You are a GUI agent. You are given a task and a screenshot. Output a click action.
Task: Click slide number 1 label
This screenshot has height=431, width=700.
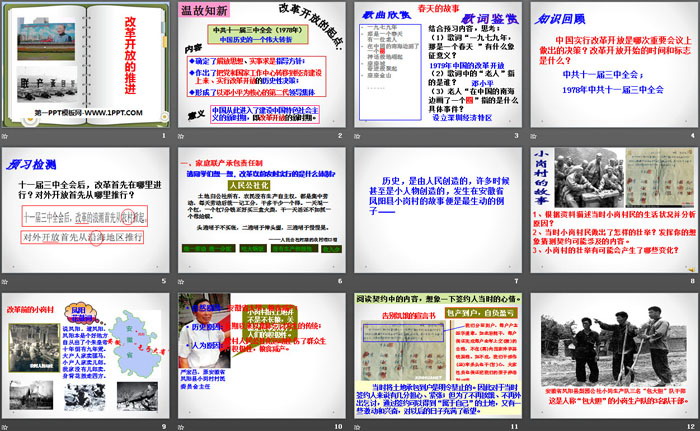[x=164, y=135]
